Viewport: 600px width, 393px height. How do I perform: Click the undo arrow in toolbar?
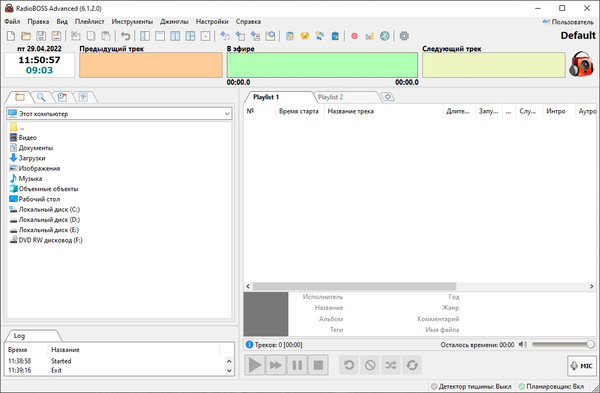point(126,36)
